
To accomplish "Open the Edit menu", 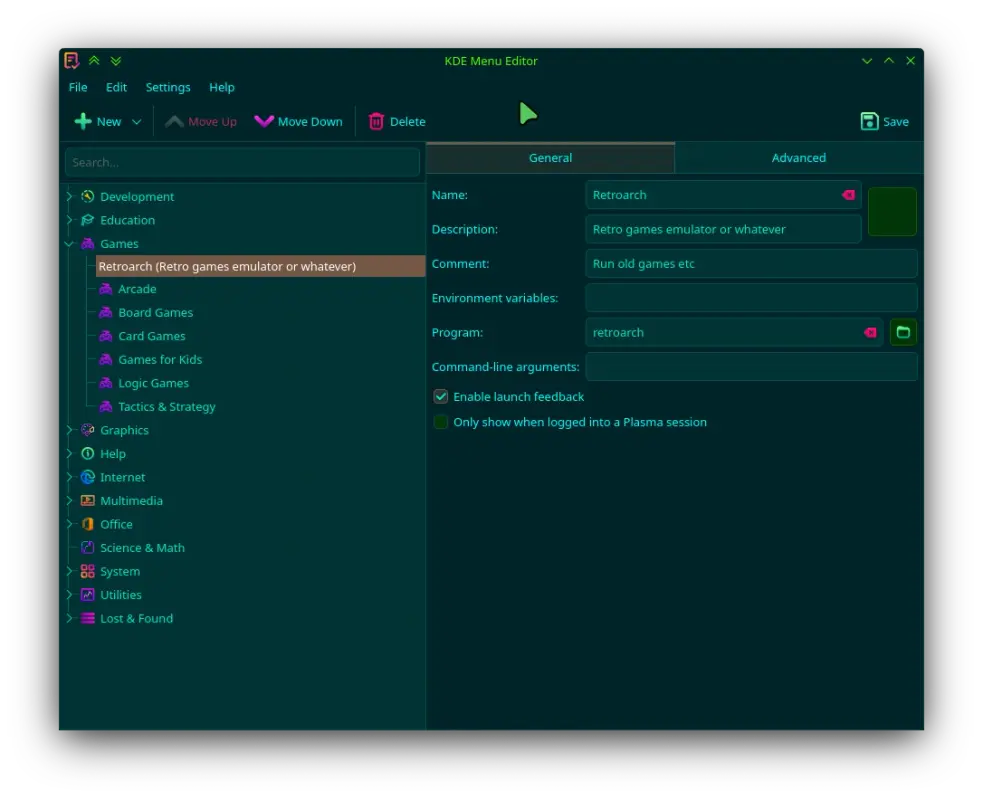I will pos(116,87).
